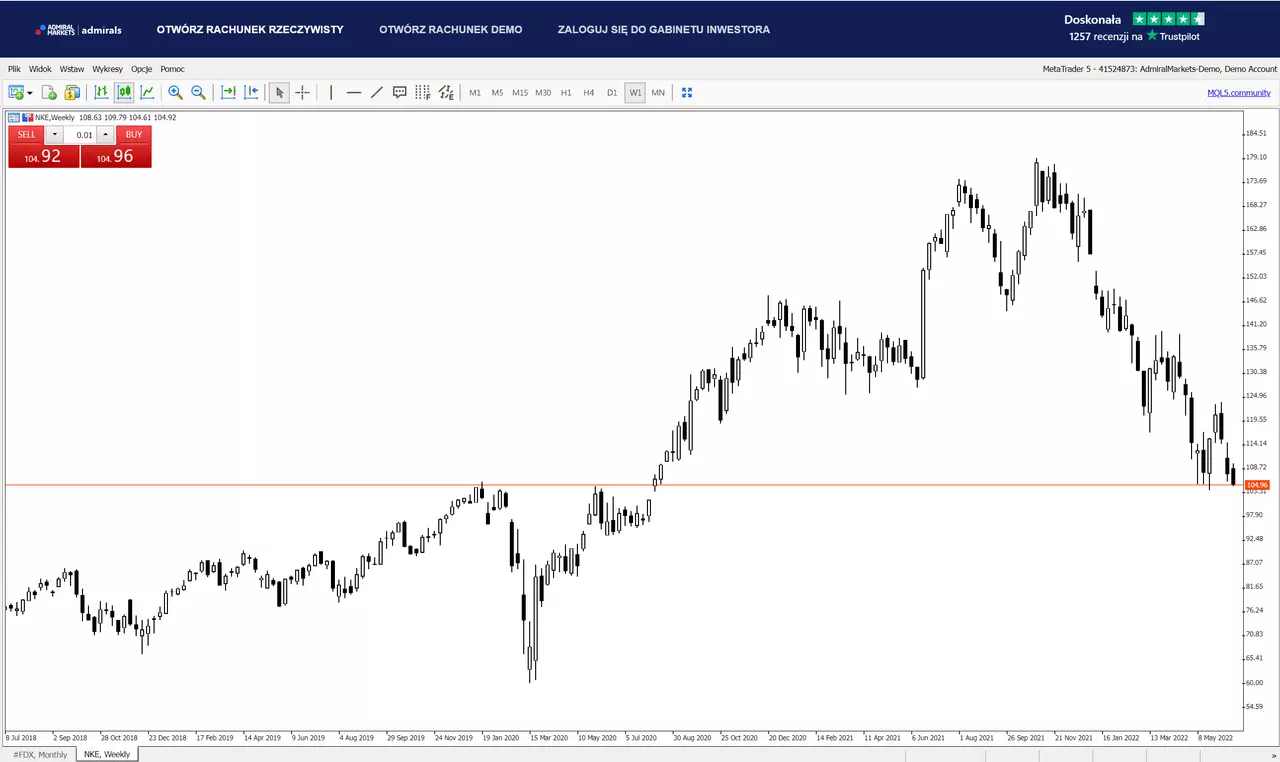The height and width of the screenshot is (762, 1280).
Task: Open the Pomoc menu
Action: [x=172, y=69]
